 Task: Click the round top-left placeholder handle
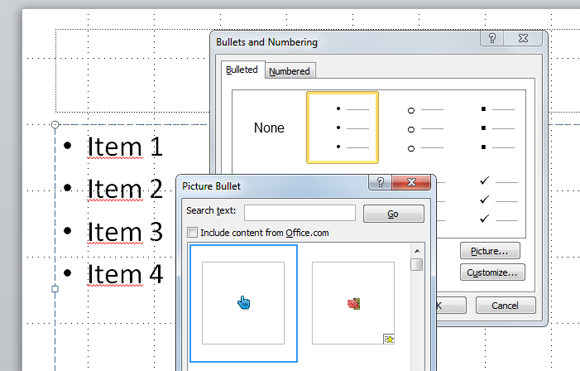pyautogui.click(x=55, y=125)
